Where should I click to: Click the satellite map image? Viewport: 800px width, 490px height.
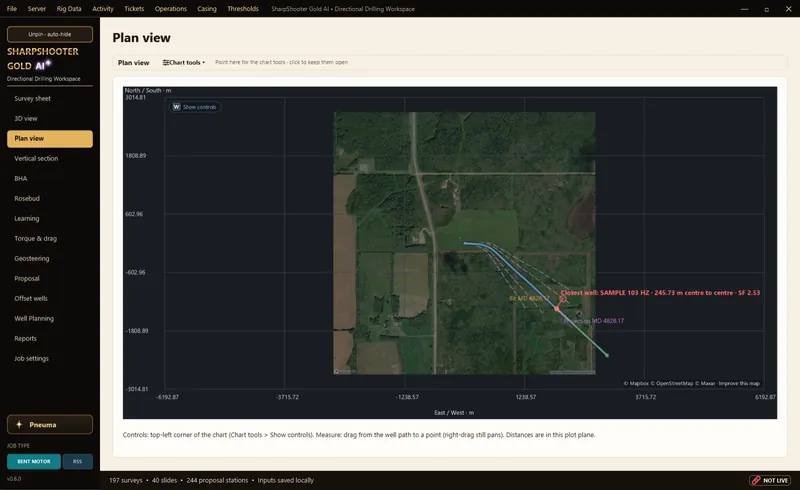click(x=464, y=243)
